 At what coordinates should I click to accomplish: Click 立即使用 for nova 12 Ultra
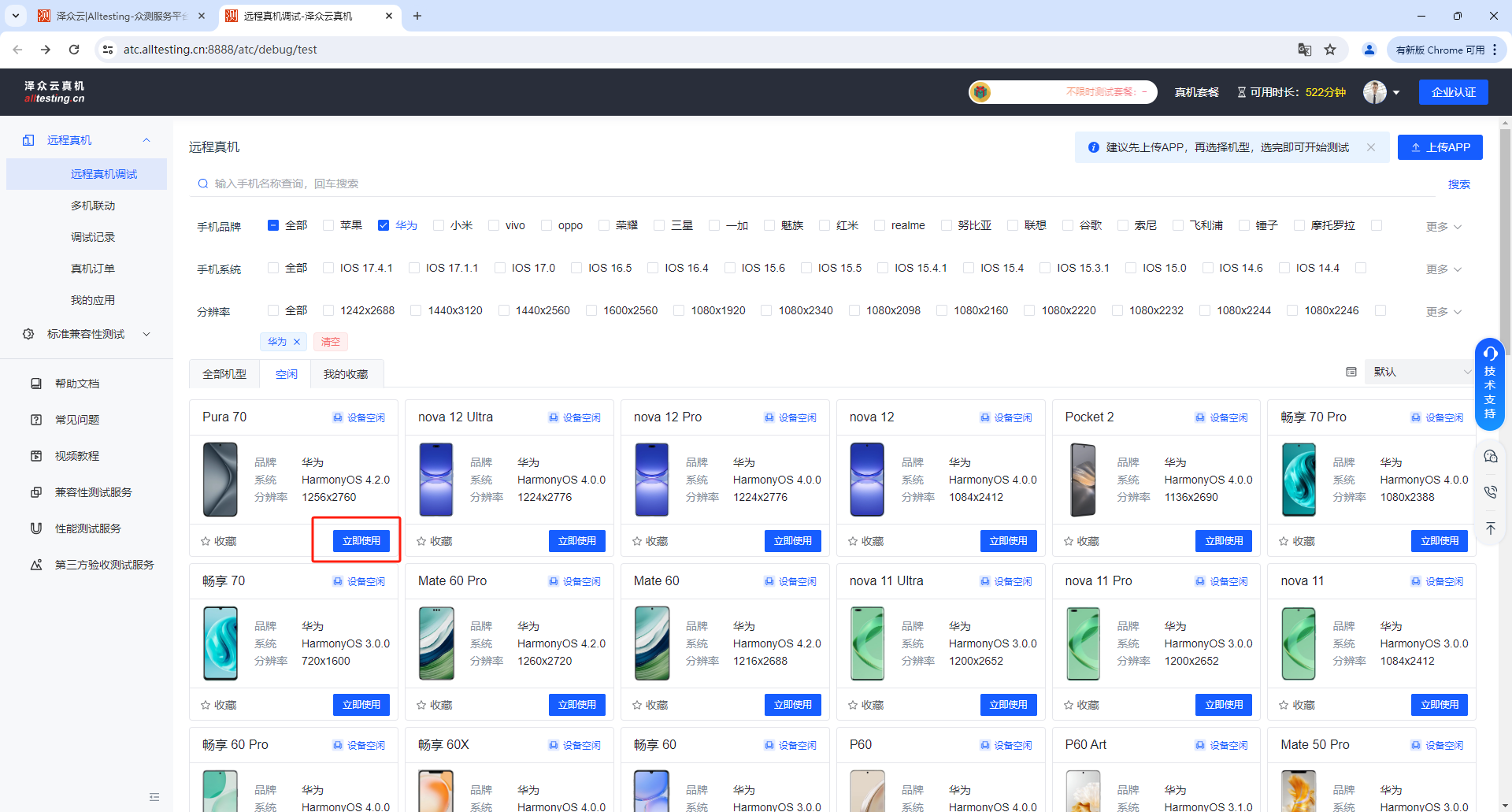point(576,541)
